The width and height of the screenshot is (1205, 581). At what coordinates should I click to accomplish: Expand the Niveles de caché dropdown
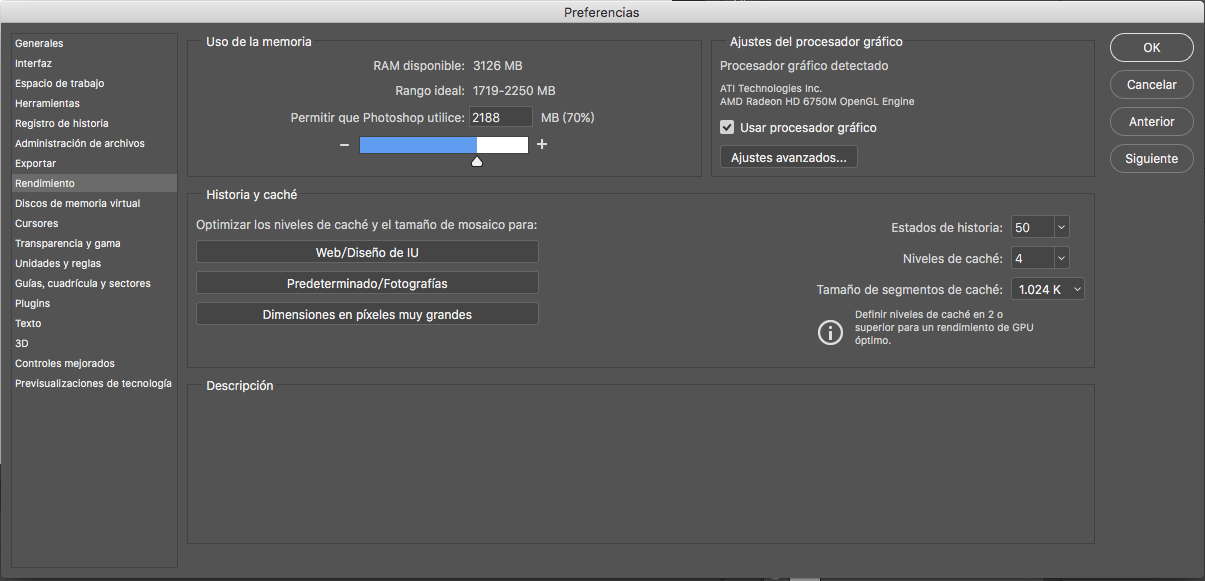1040,258
